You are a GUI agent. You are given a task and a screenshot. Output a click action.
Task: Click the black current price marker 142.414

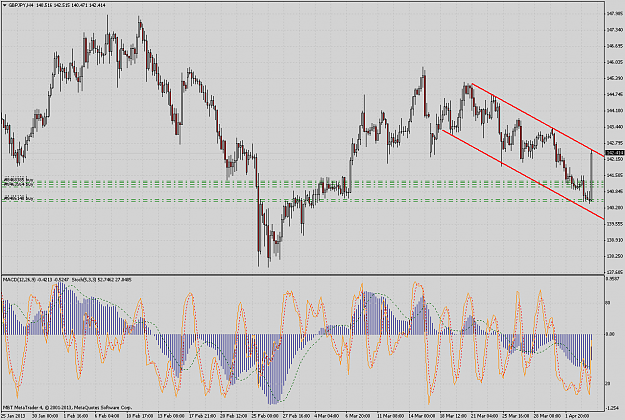point(614,153)
